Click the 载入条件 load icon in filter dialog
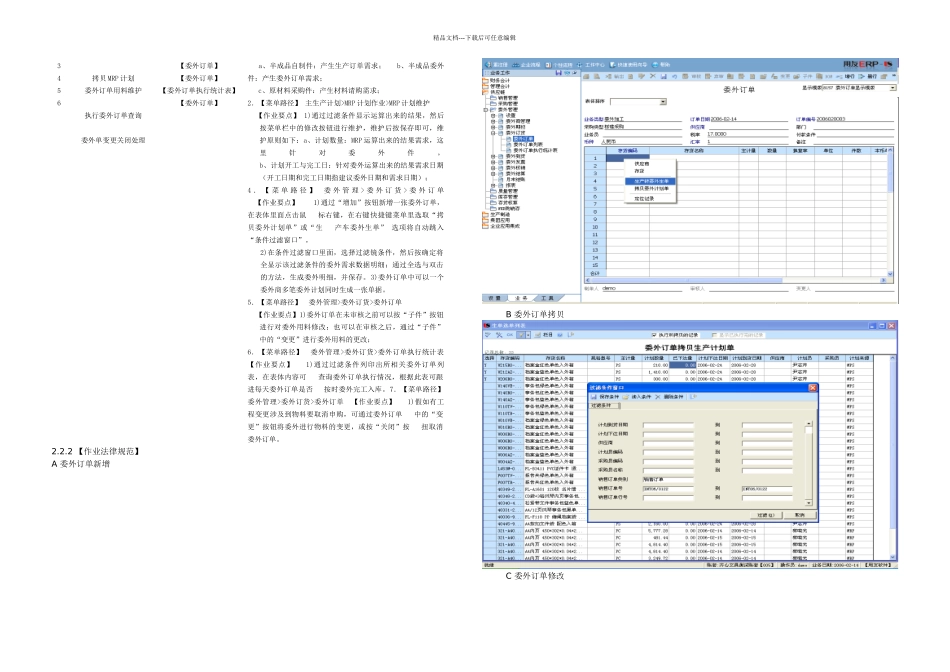Screen dimensions: 950x672 [627, 396]
